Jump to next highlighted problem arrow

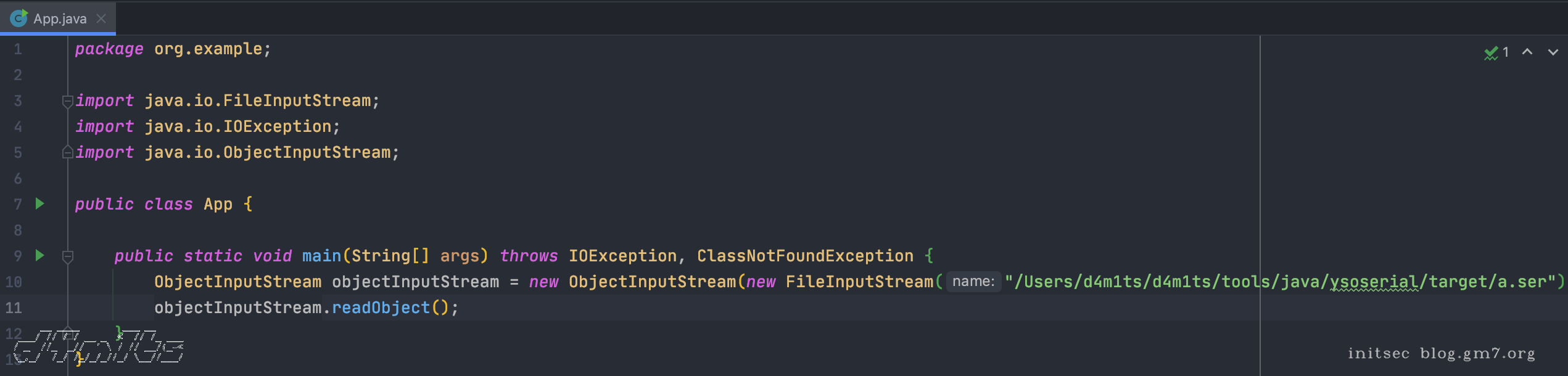(1553, 52)
